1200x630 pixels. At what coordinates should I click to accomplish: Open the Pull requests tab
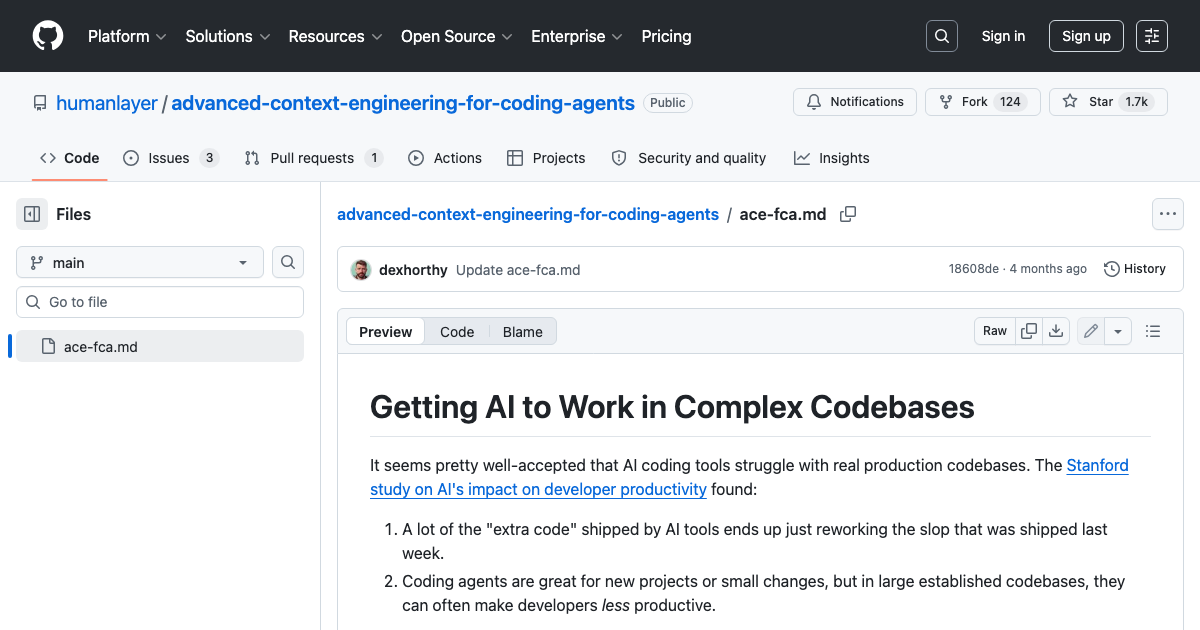click(314, 158)
